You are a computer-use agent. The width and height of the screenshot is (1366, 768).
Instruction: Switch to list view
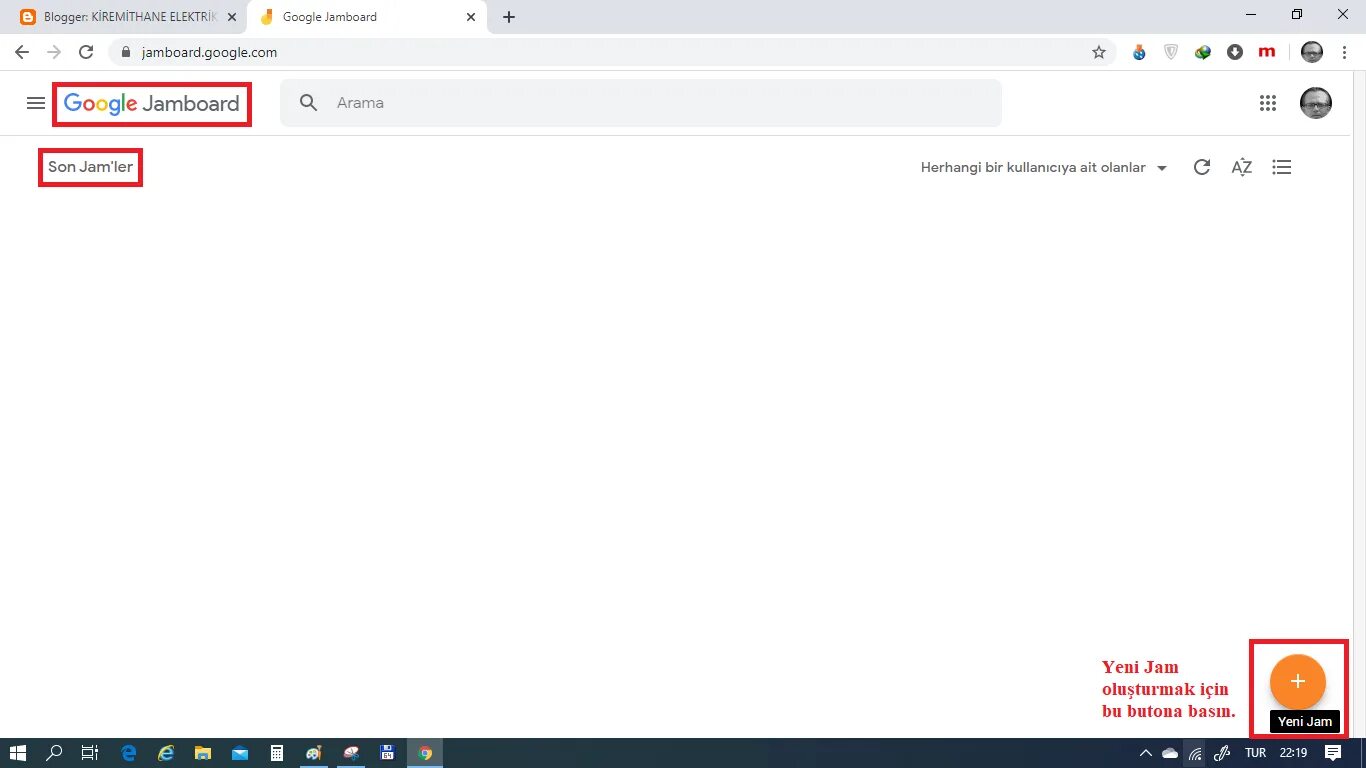point(1282,168)
